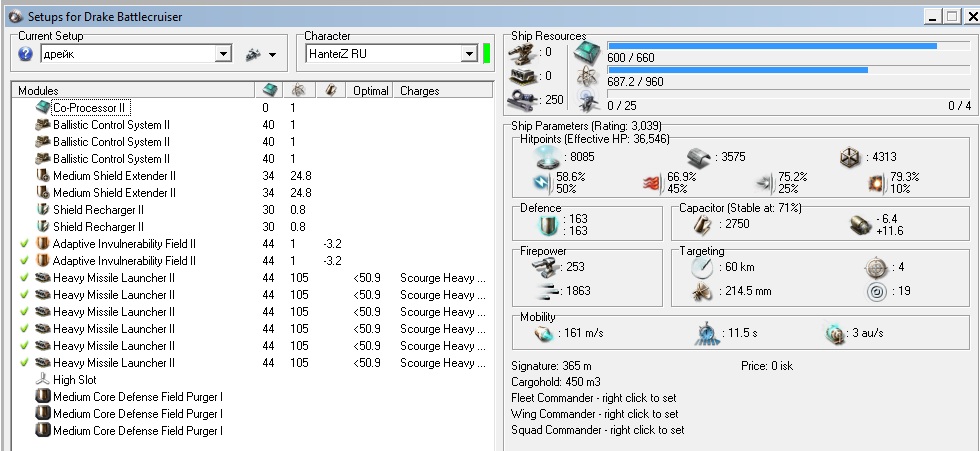Click the green indicator beside Character dropdown
Screen dimensions: 980x451
[x=486, y=54]
